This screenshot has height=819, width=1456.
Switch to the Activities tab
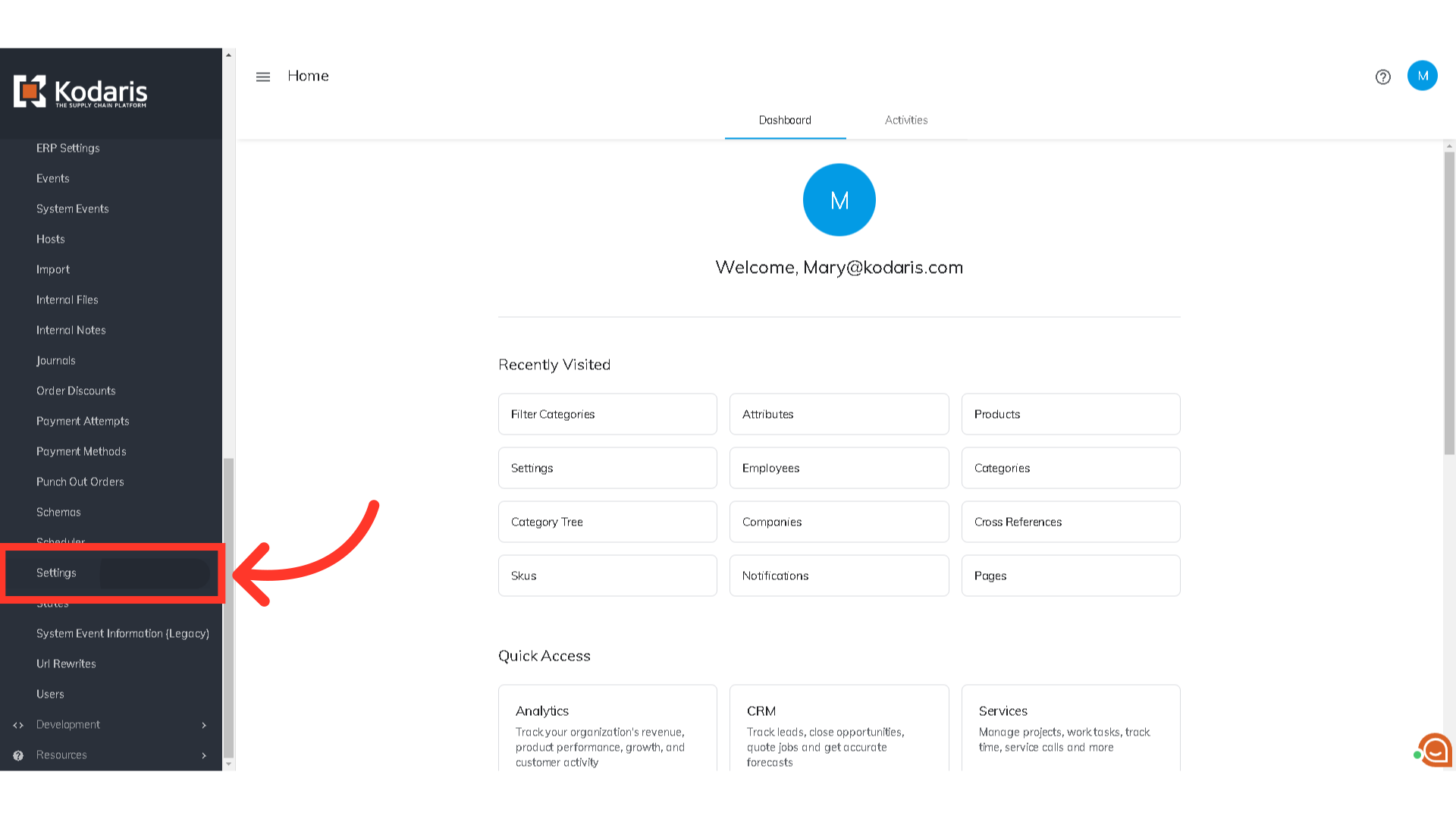coord(905,120)
